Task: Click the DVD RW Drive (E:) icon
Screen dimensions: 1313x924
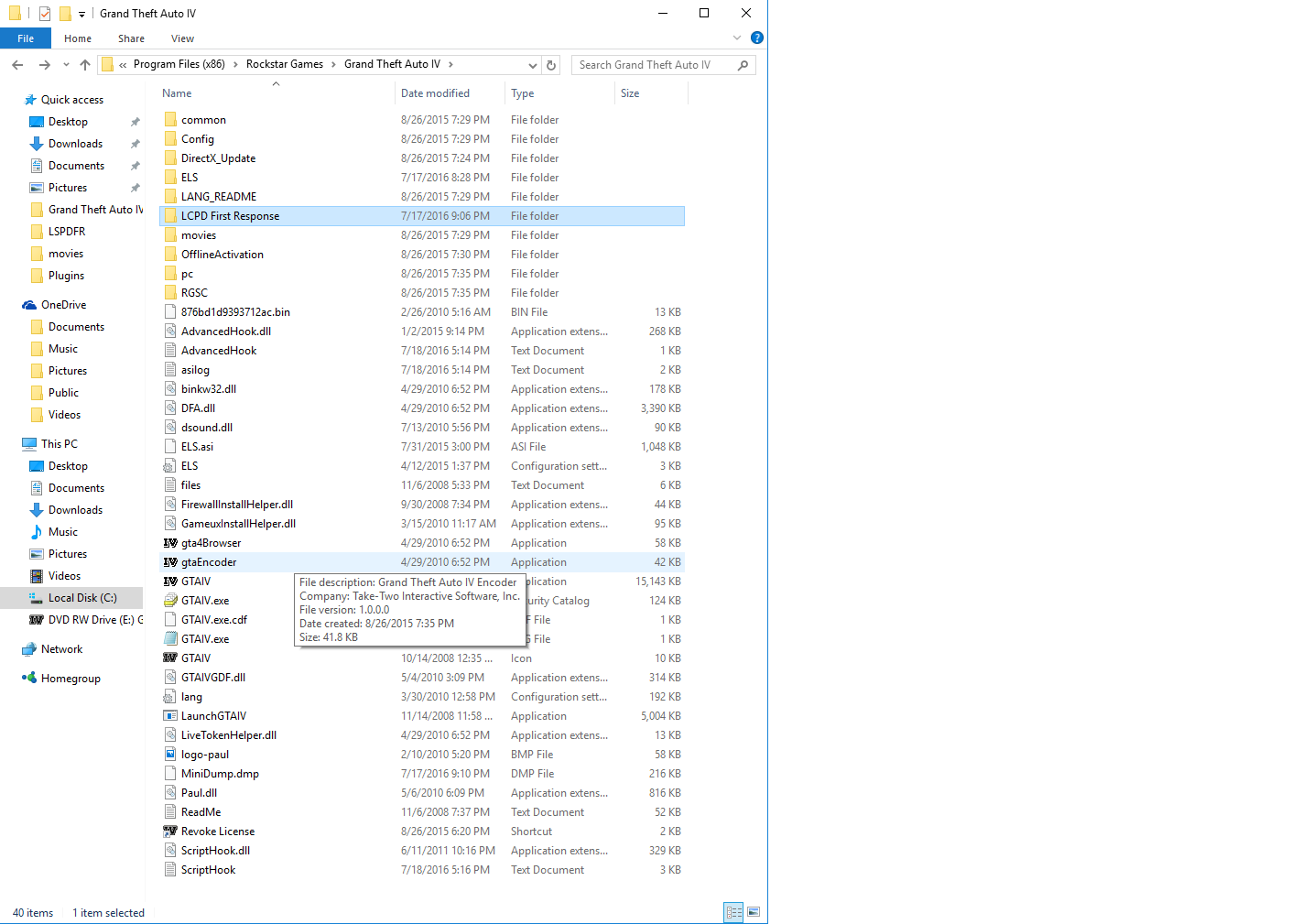Action: click(x=37, y=620)
